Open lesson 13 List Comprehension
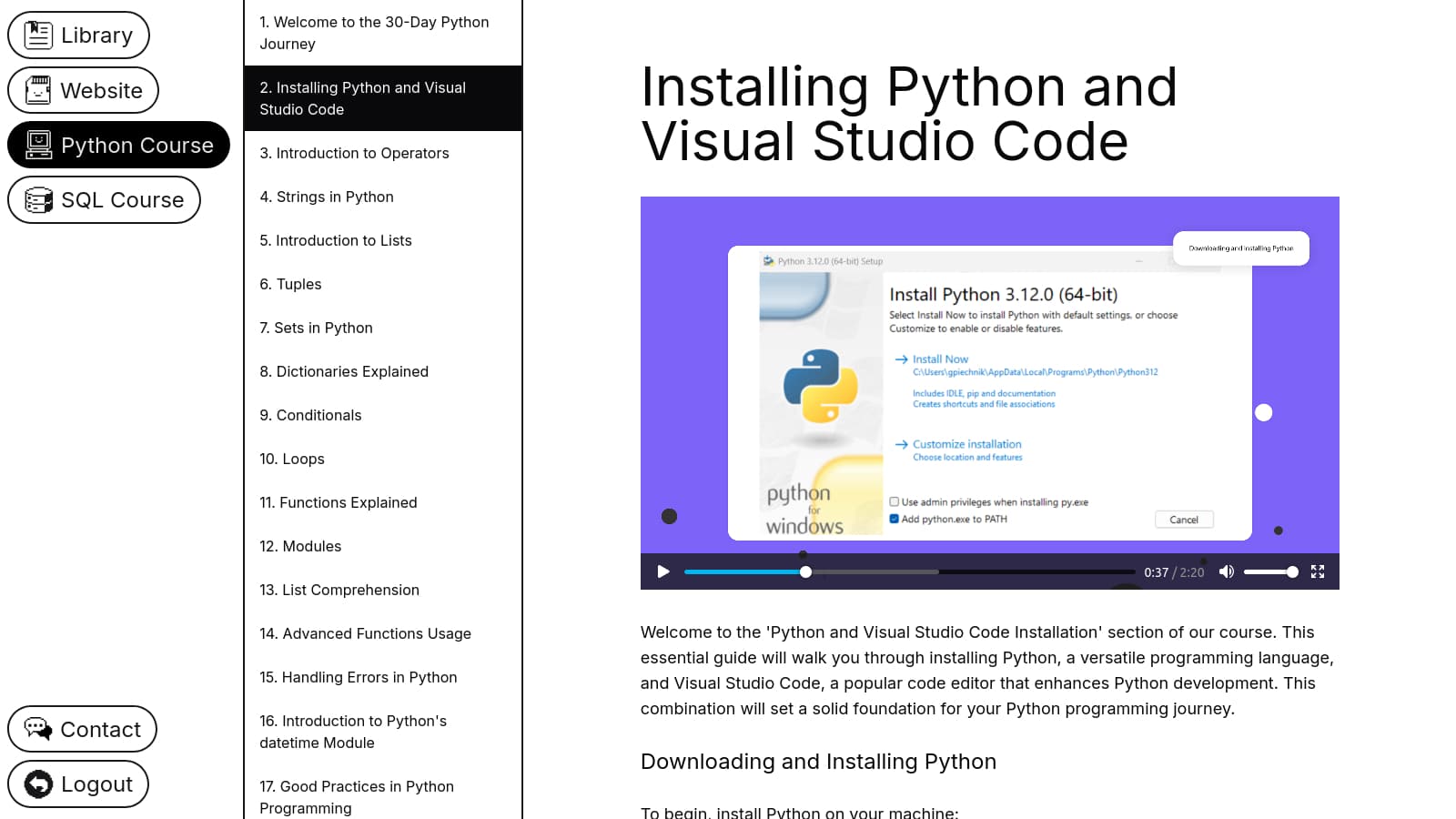 [x=383, y=590]
